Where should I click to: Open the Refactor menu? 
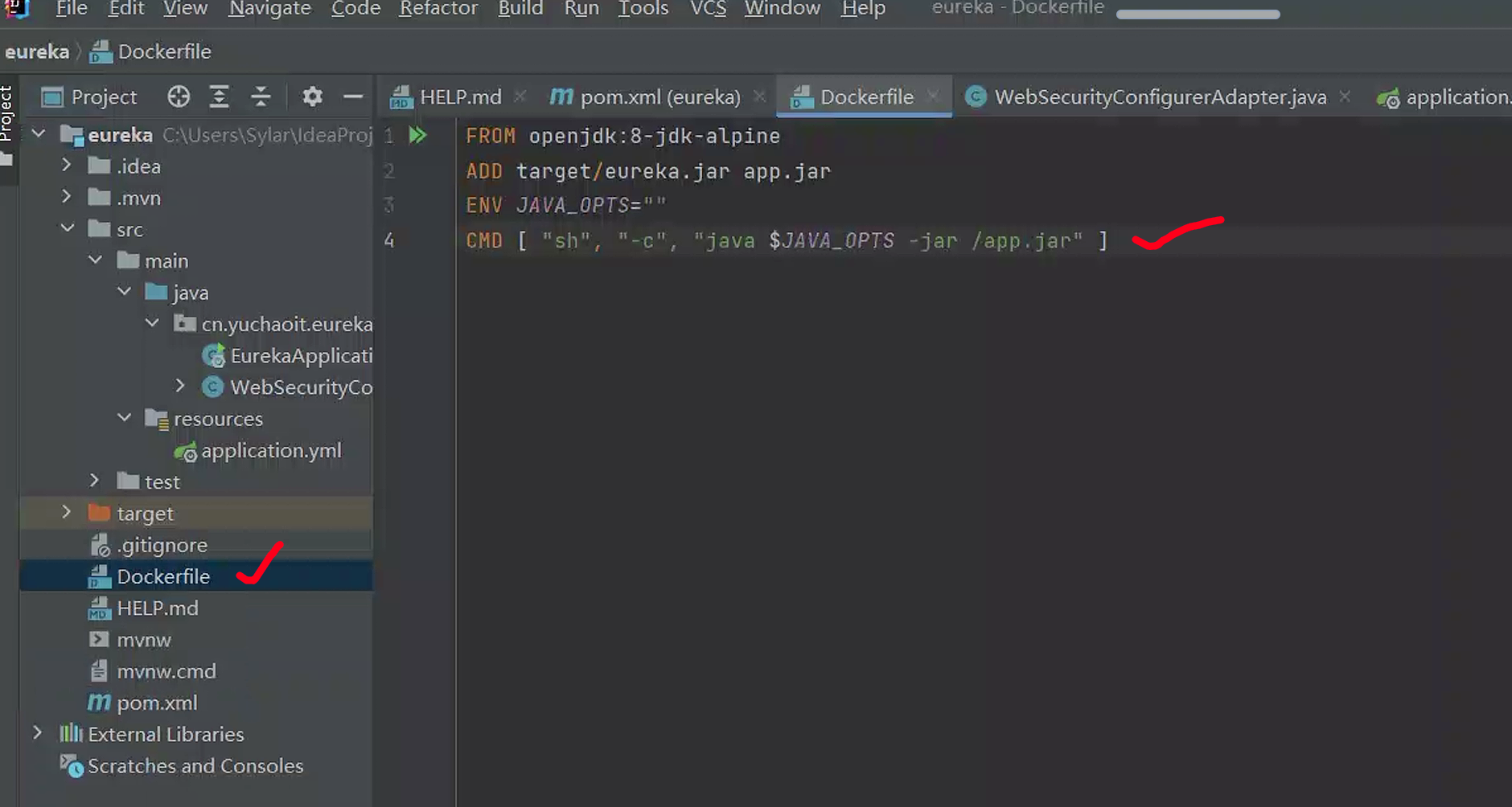coord(438,9)
